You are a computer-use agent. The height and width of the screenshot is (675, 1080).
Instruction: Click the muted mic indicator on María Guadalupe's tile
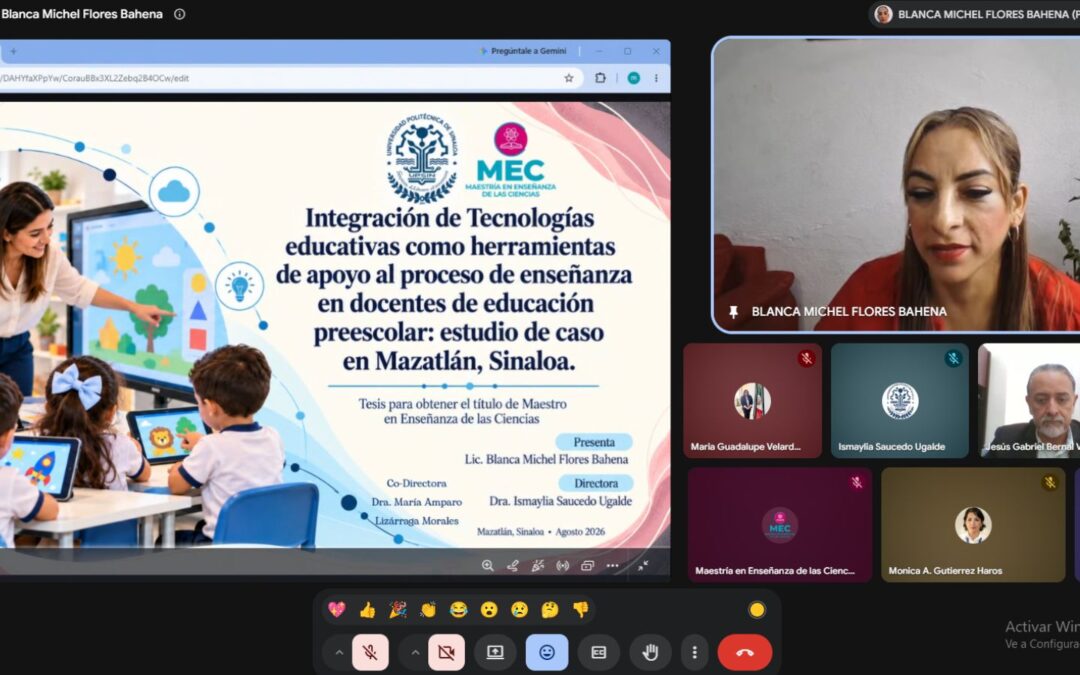[807, 358]
